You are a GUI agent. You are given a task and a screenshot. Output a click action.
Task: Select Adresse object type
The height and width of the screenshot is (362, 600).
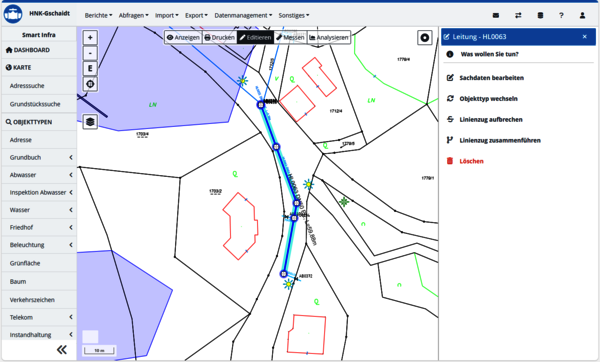[x=39, y=140]
